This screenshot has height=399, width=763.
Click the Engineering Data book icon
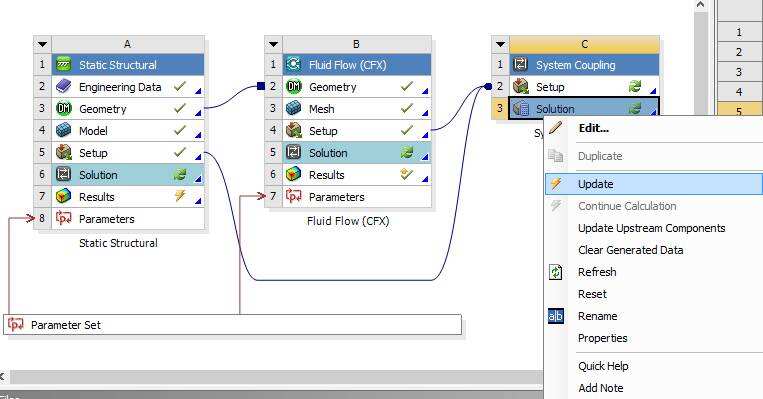64,87
